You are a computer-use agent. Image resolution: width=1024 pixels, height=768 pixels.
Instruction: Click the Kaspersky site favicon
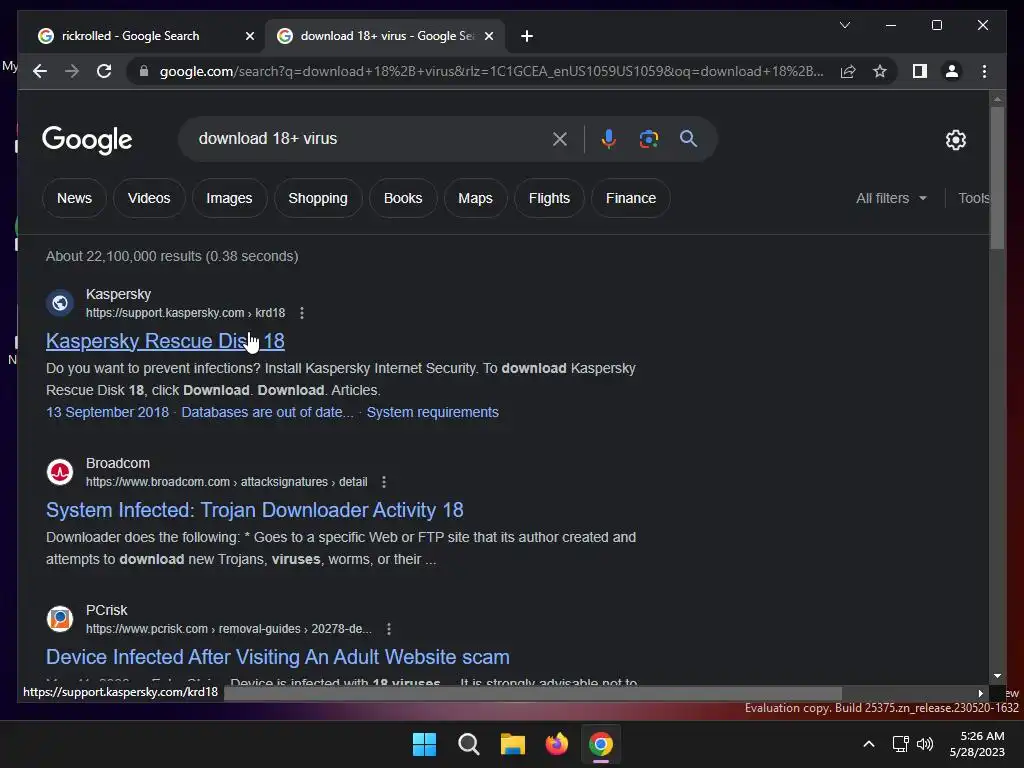pyautogui.click(x=60, y=303)
